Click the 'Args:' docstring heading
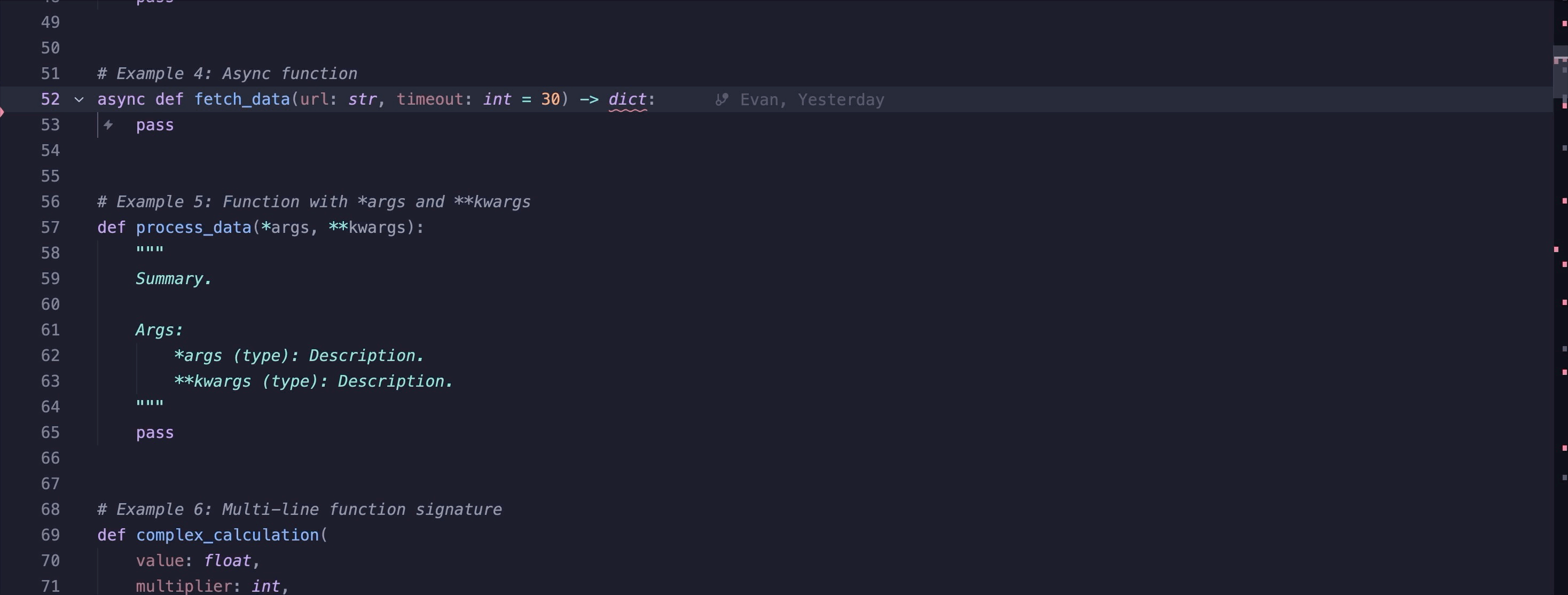1568x595 pixels. pyautogui.click(x=159, y=330)
